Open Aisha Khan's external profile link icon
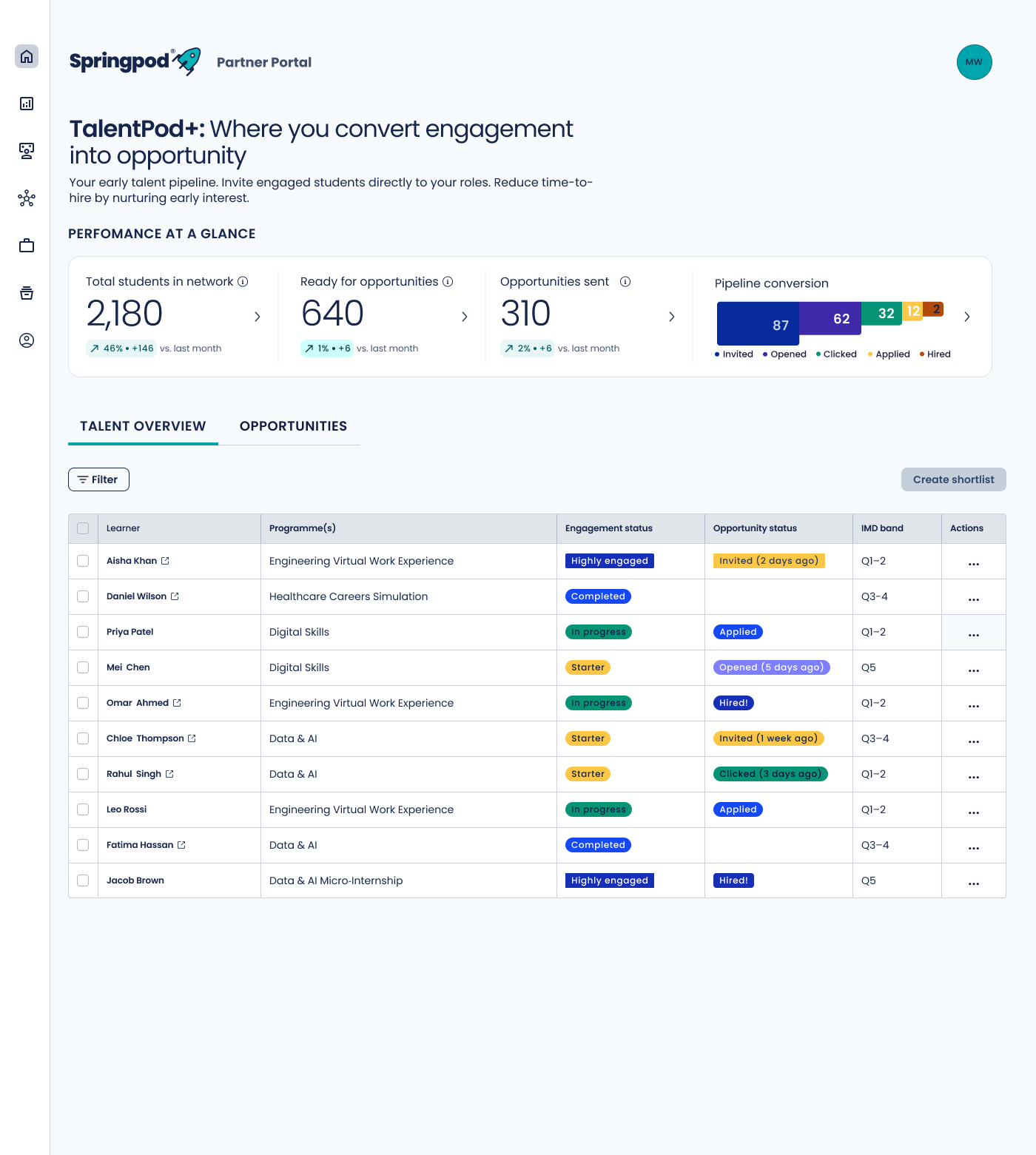The width and height of the screenshot is (1036, 1155). [165, 561]
